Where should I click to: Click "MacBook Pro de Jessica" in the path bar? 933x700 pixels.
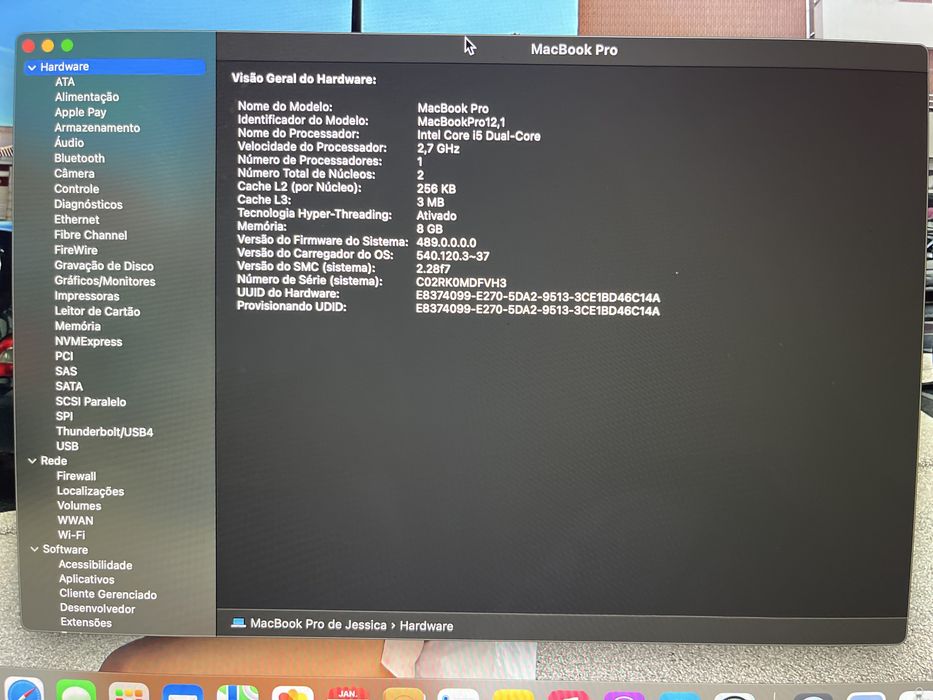318,624
